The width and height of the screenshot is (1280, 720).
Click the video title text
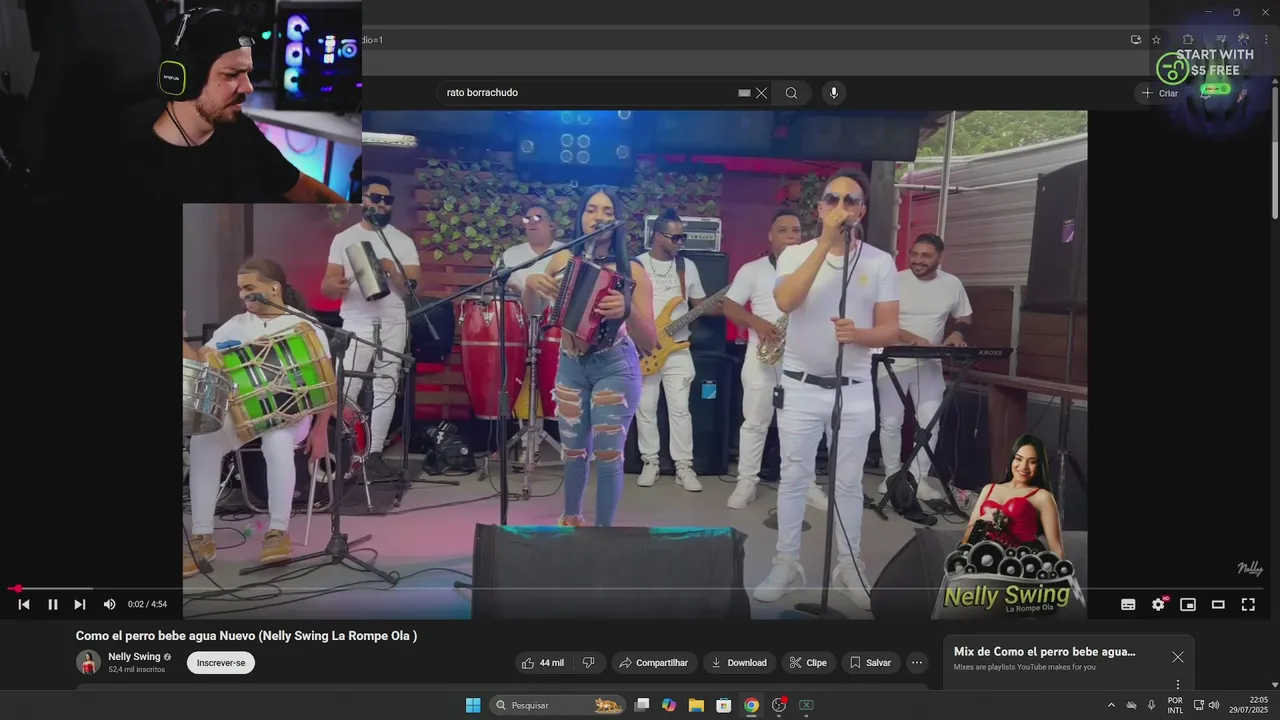coord(246,636)
